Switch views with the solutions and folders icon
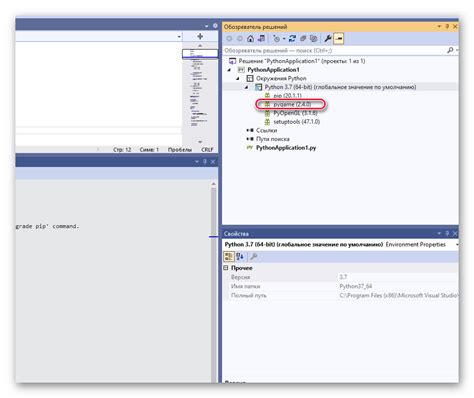This screenshot has width=474, height=398. (261, 39)
